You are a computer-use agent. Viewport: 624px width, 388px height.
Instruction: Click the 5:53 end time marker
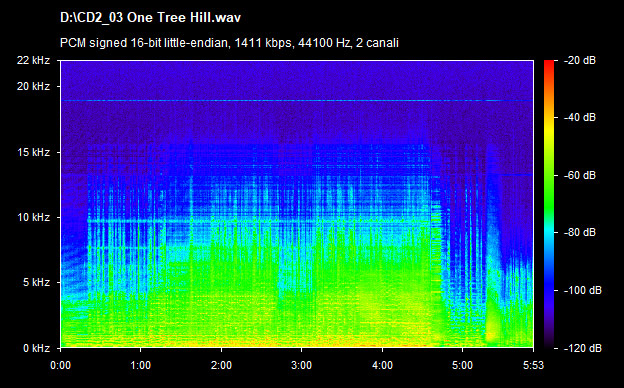click(x=533, y=365)
